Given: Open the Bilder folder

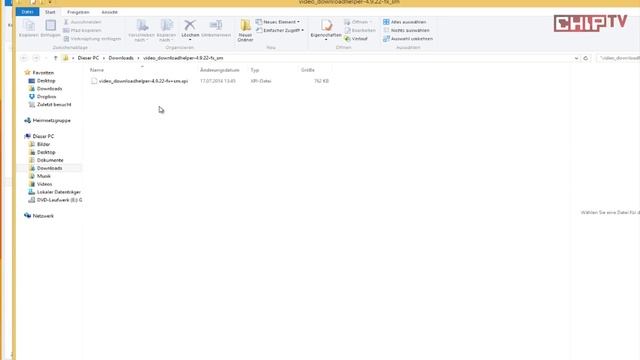Looking at the screenshot, I should click(x=43, y=144).
